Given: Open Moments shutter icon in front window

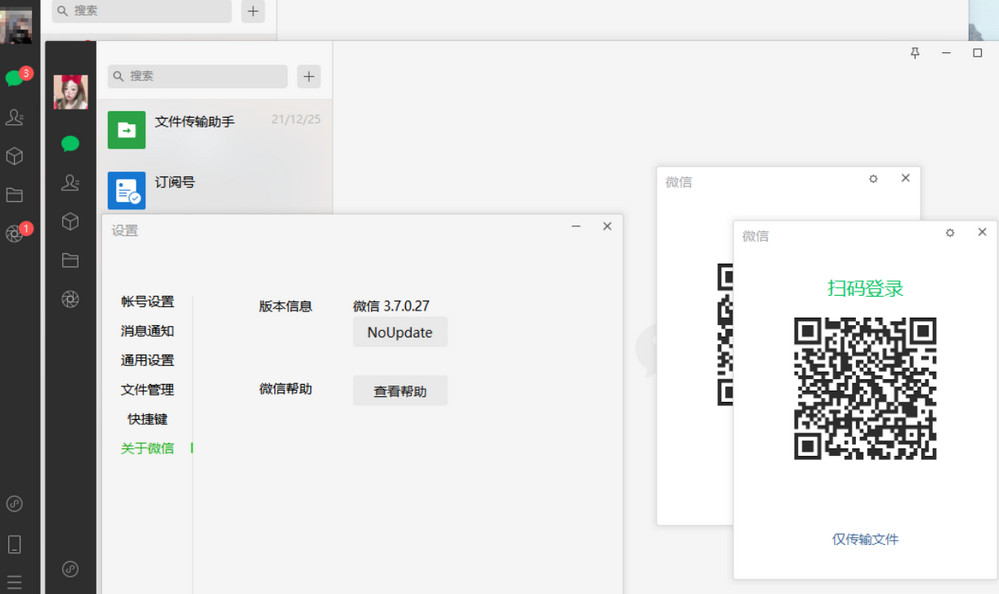Looking at the screenshot, I should click(70, 299).
